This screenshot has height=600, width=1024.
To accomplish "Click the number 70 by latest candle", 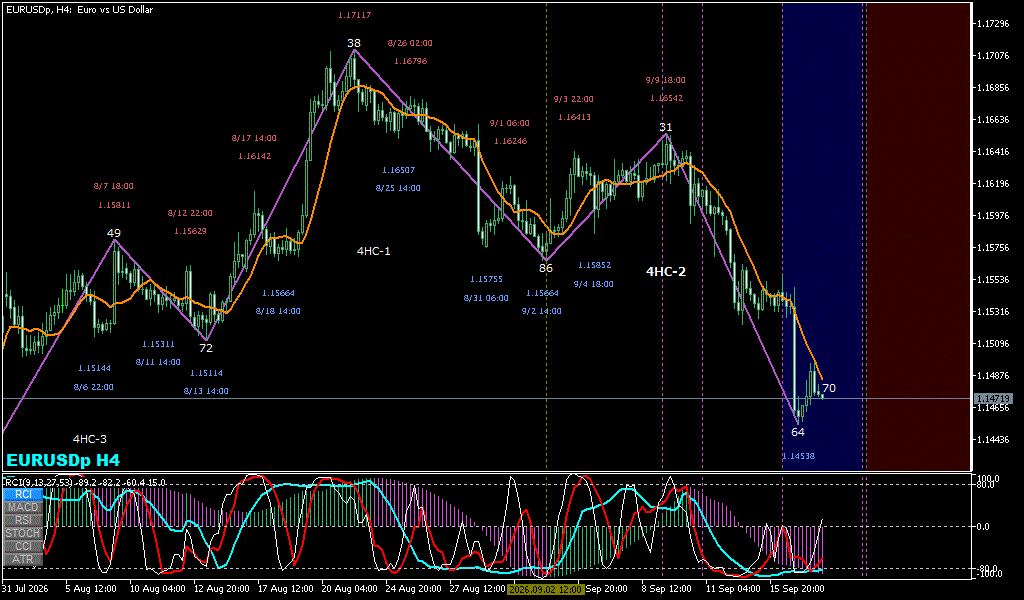I will point(829,388).
